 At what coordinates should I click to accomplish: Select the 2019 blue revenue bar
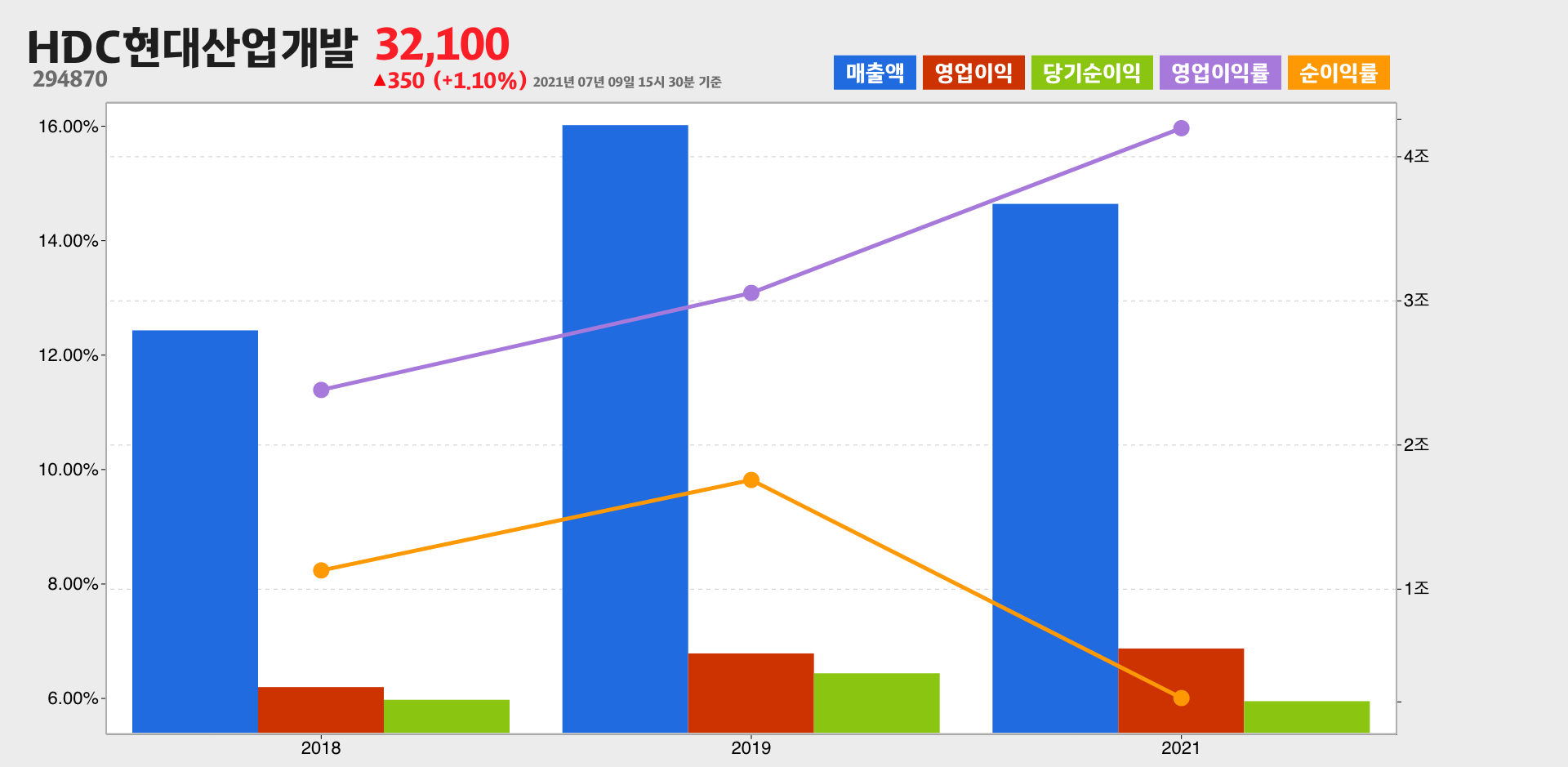[626, 429]
